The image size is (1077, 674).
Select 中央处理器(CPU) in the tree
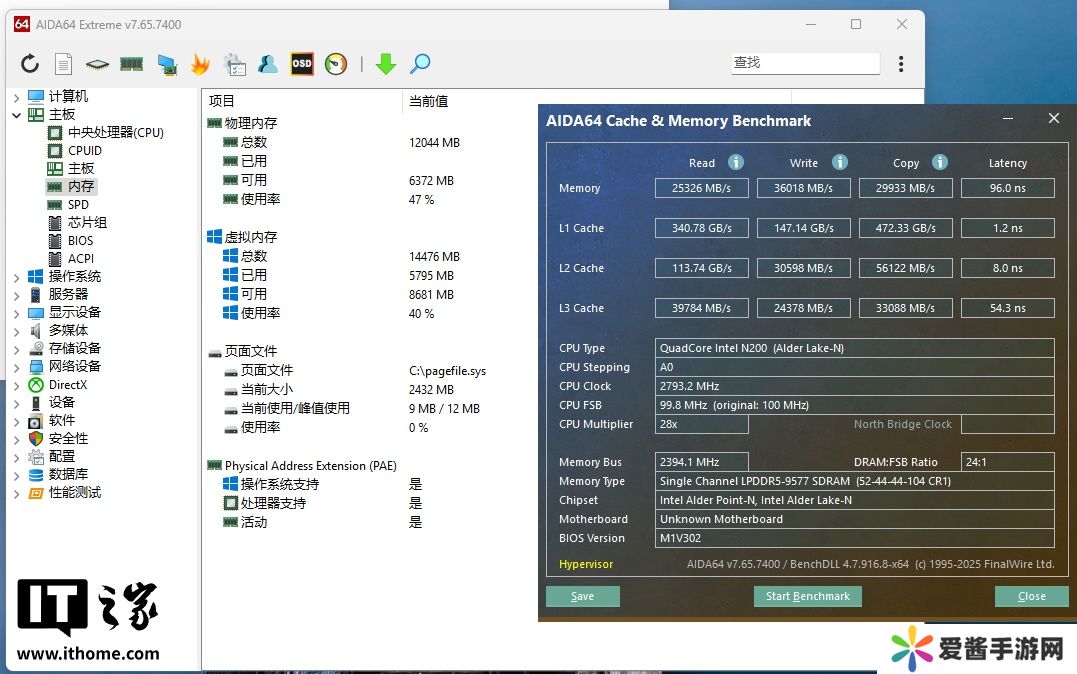[115, 132]
